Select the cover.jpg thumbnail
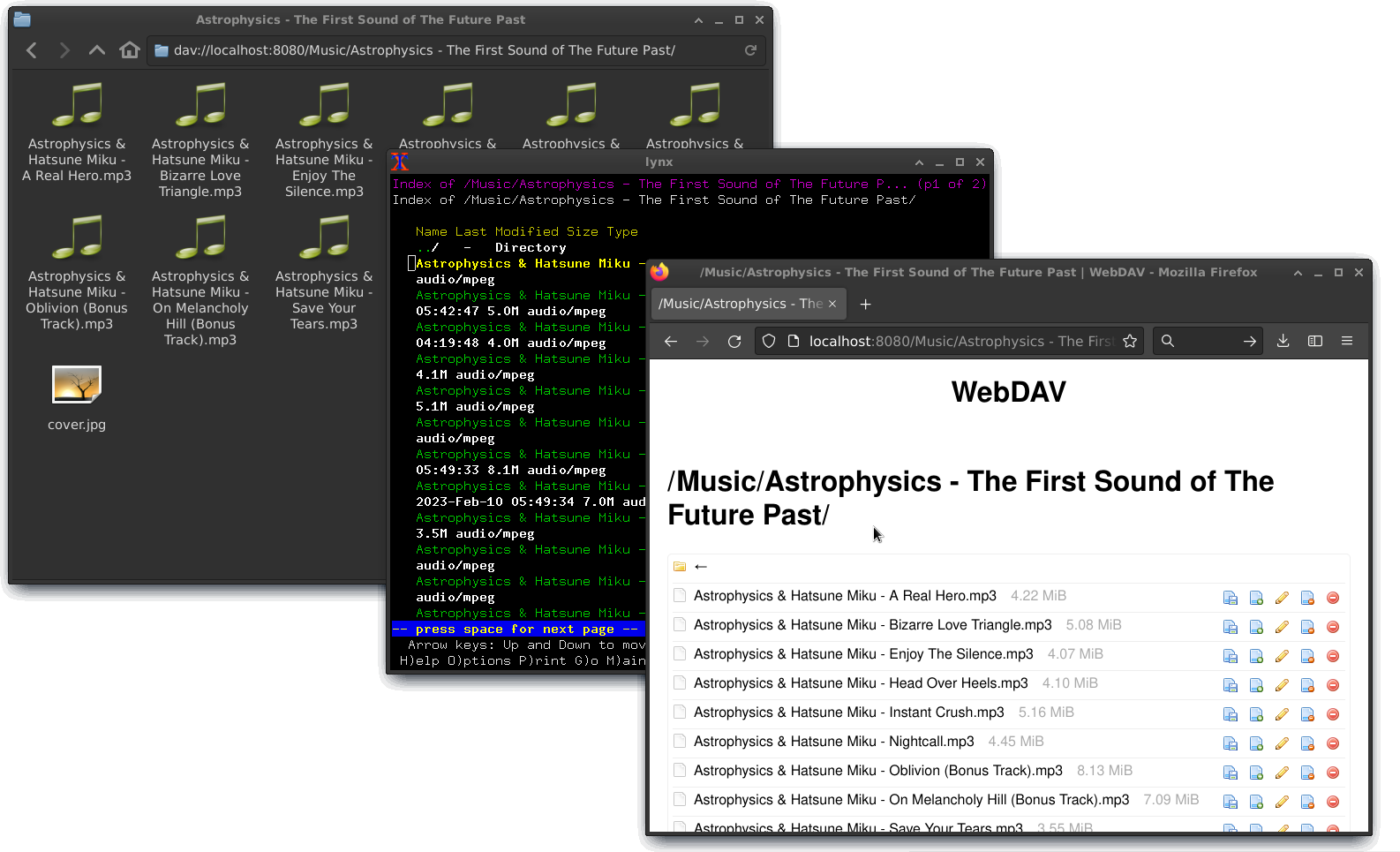 (77, 385)
